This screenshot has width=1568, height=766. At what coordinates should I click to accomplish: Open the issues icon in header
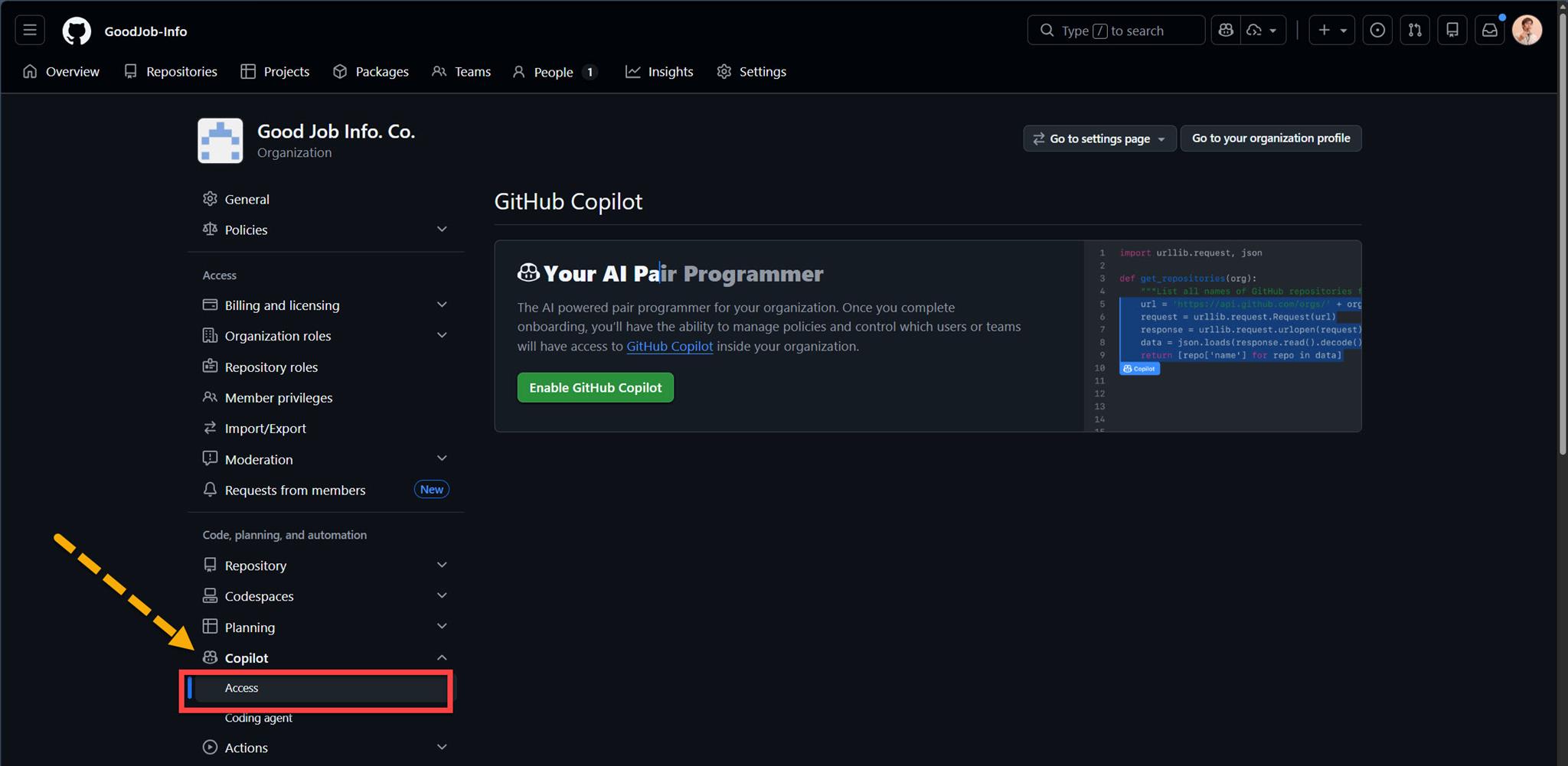pyautogui.click(x=1377, y=31)
